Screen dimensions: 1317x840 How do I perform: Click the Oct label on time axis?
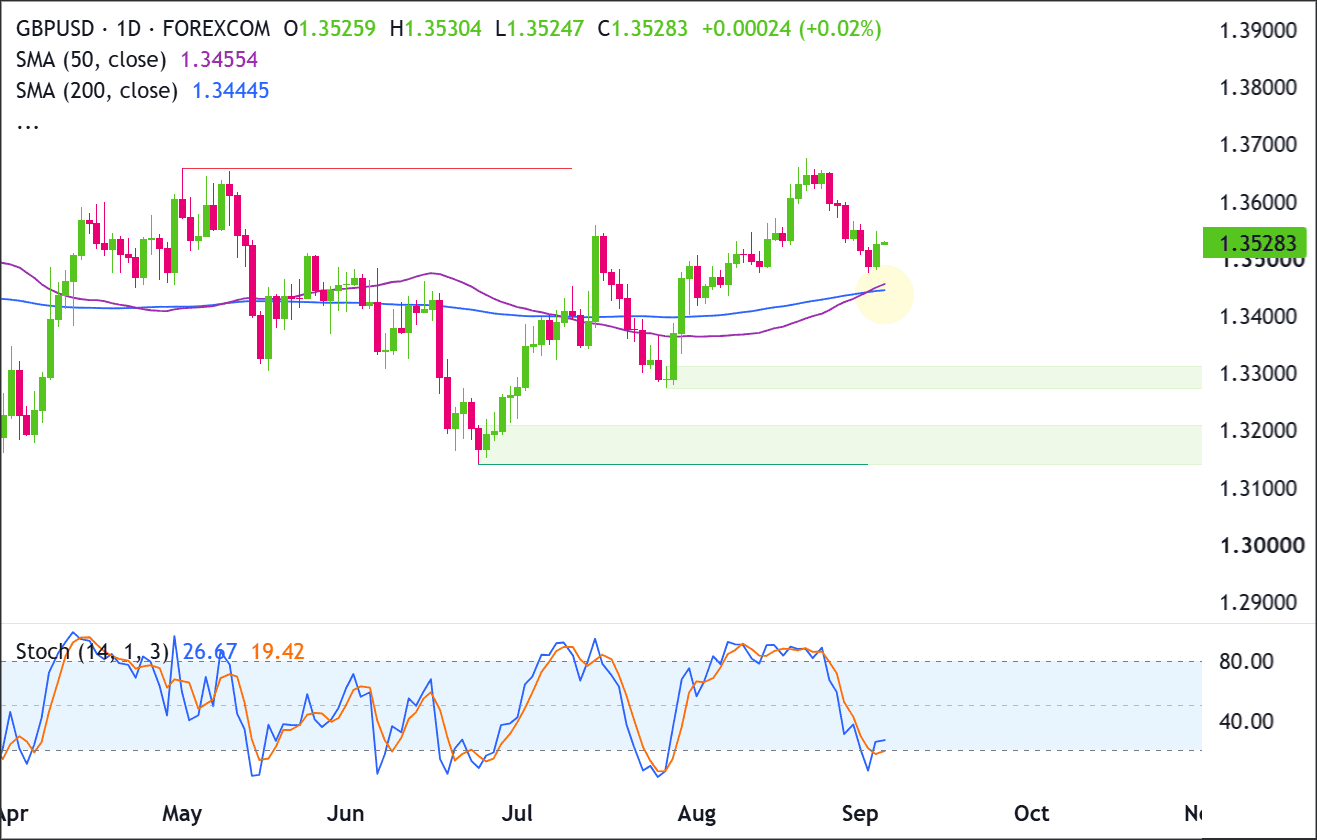tap(1031, 813)
